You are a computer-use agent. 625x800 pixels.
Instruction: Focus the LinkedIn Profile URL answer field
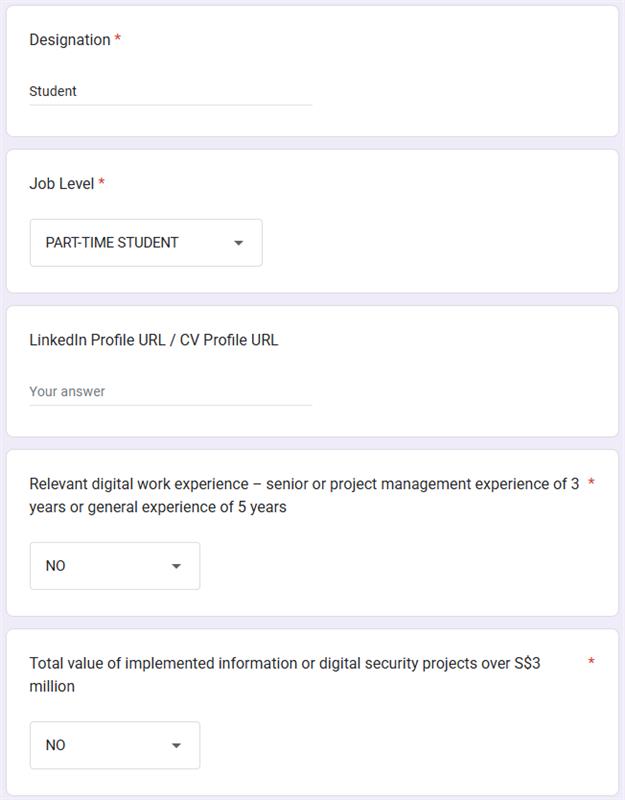pyautogui.click(x=170, y=391)
